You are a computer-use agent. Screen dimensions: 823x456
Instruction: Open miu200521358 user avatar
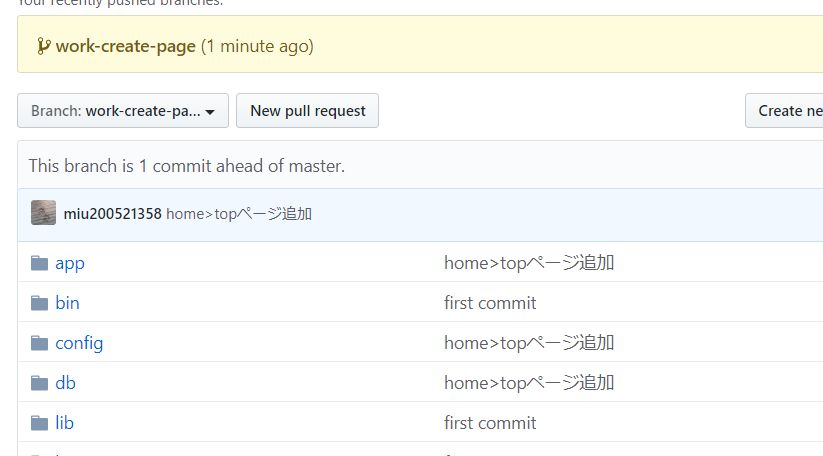(44, 213)
